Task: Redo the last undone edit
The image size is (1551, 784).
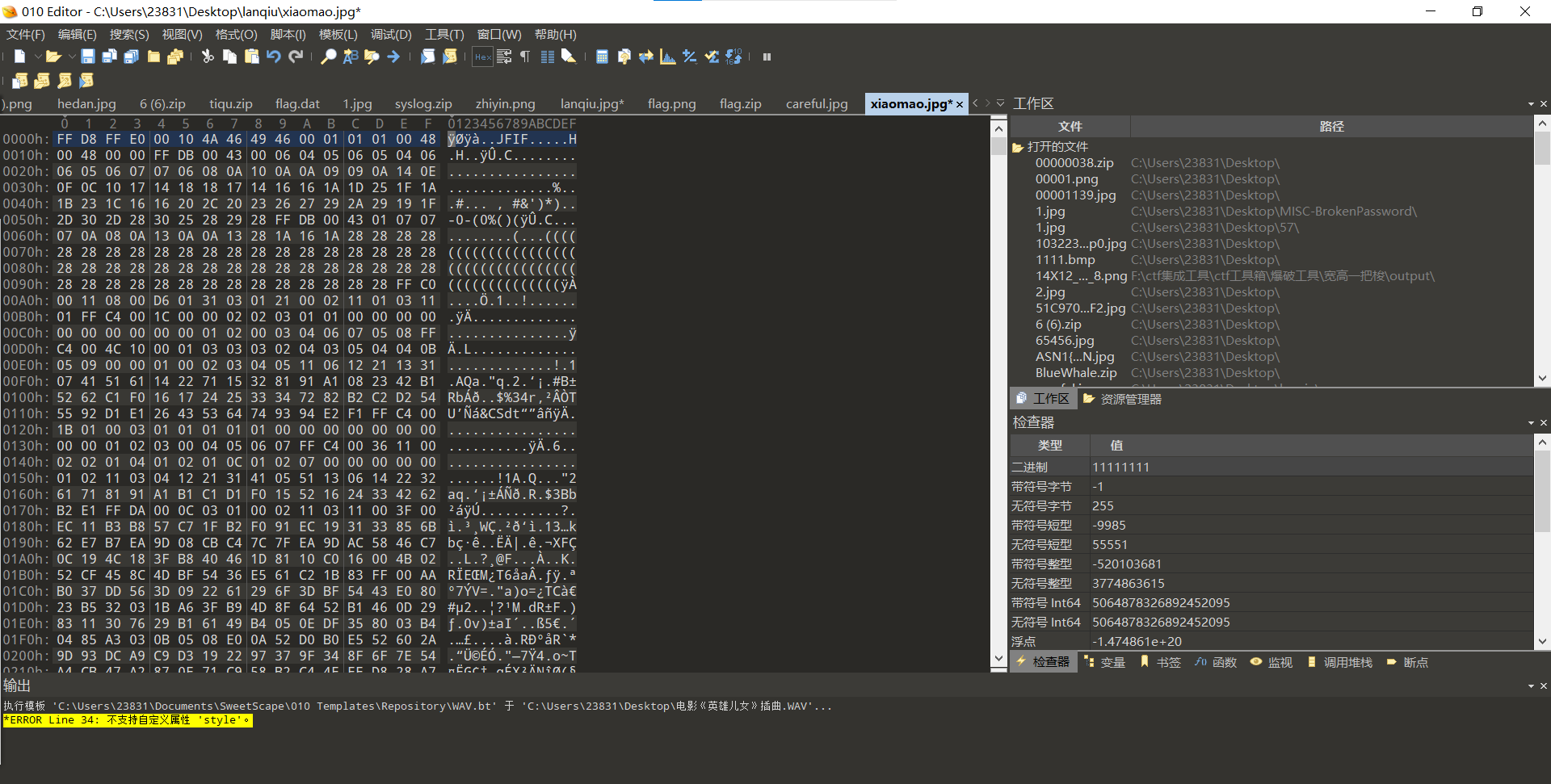Action: (x=296, y=57)
